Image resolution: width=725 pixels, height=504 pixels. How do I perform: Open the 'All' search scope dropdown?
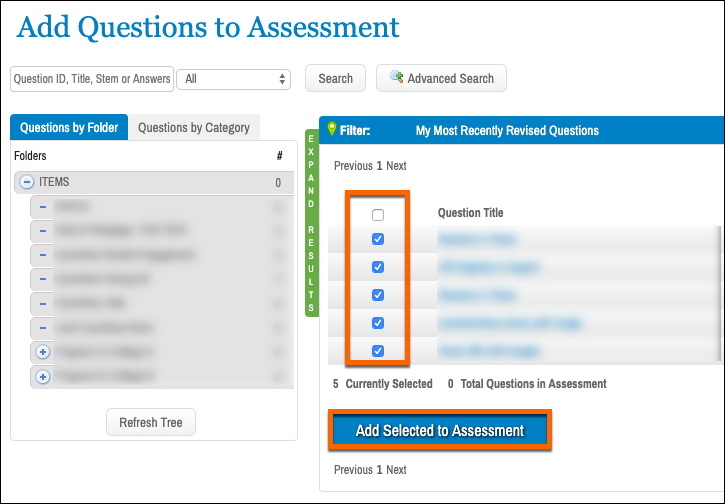click(235, 78)
